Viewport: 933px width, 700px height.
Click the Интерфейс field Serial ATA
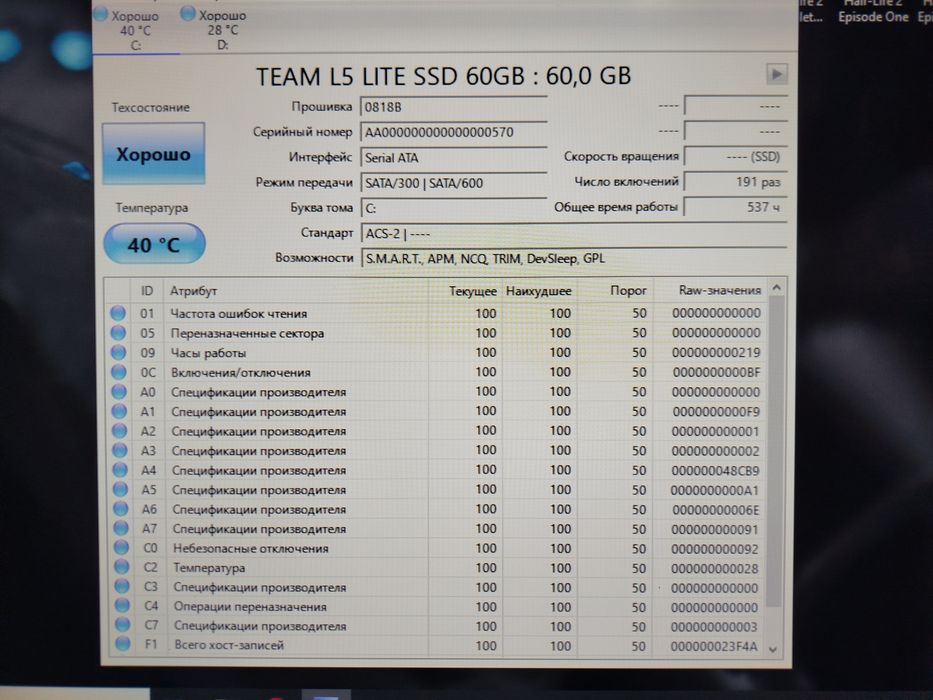coord(453,158)
